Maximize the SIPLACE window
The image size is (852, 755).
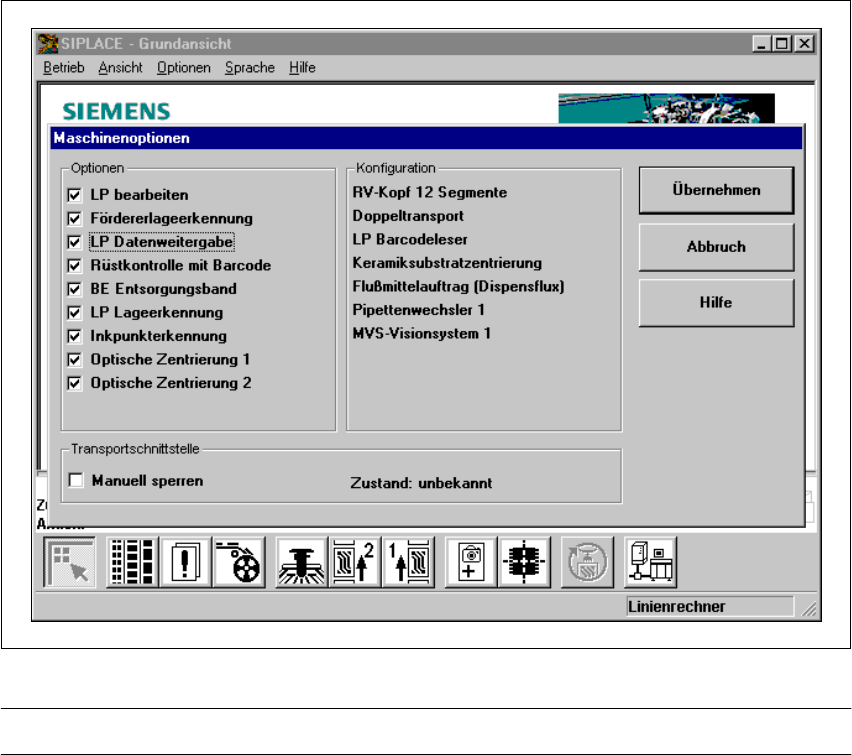coord(782,43)
